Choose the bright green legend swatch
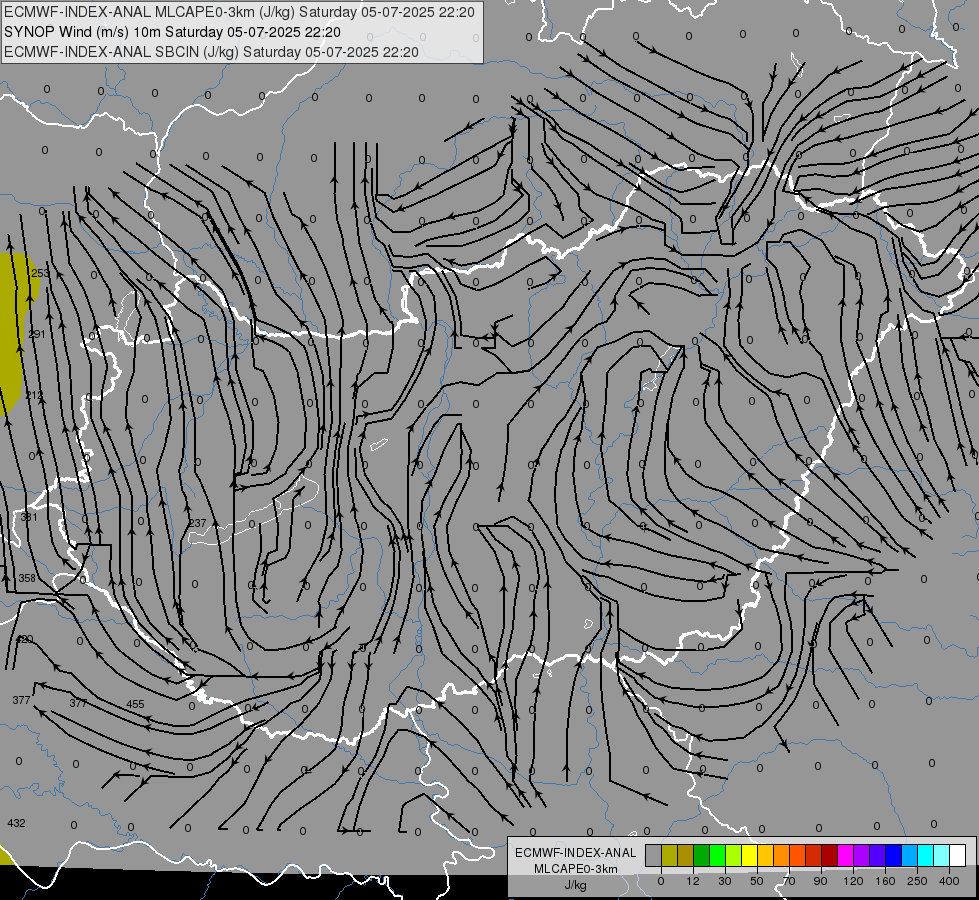979x900 pixels. pyautogui.click(x=717, y=856)
